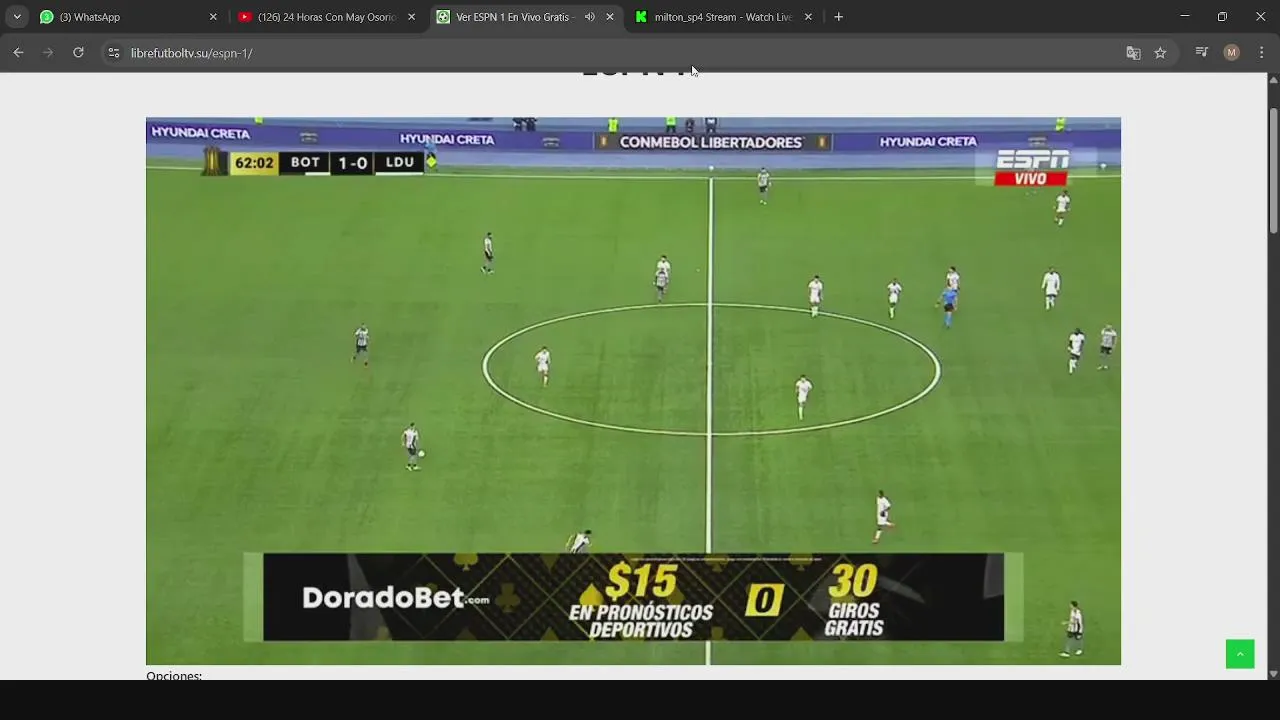This screenshot has width=1280, height=720.
Task: Open media controls icon
Action: click(1202, 53)
